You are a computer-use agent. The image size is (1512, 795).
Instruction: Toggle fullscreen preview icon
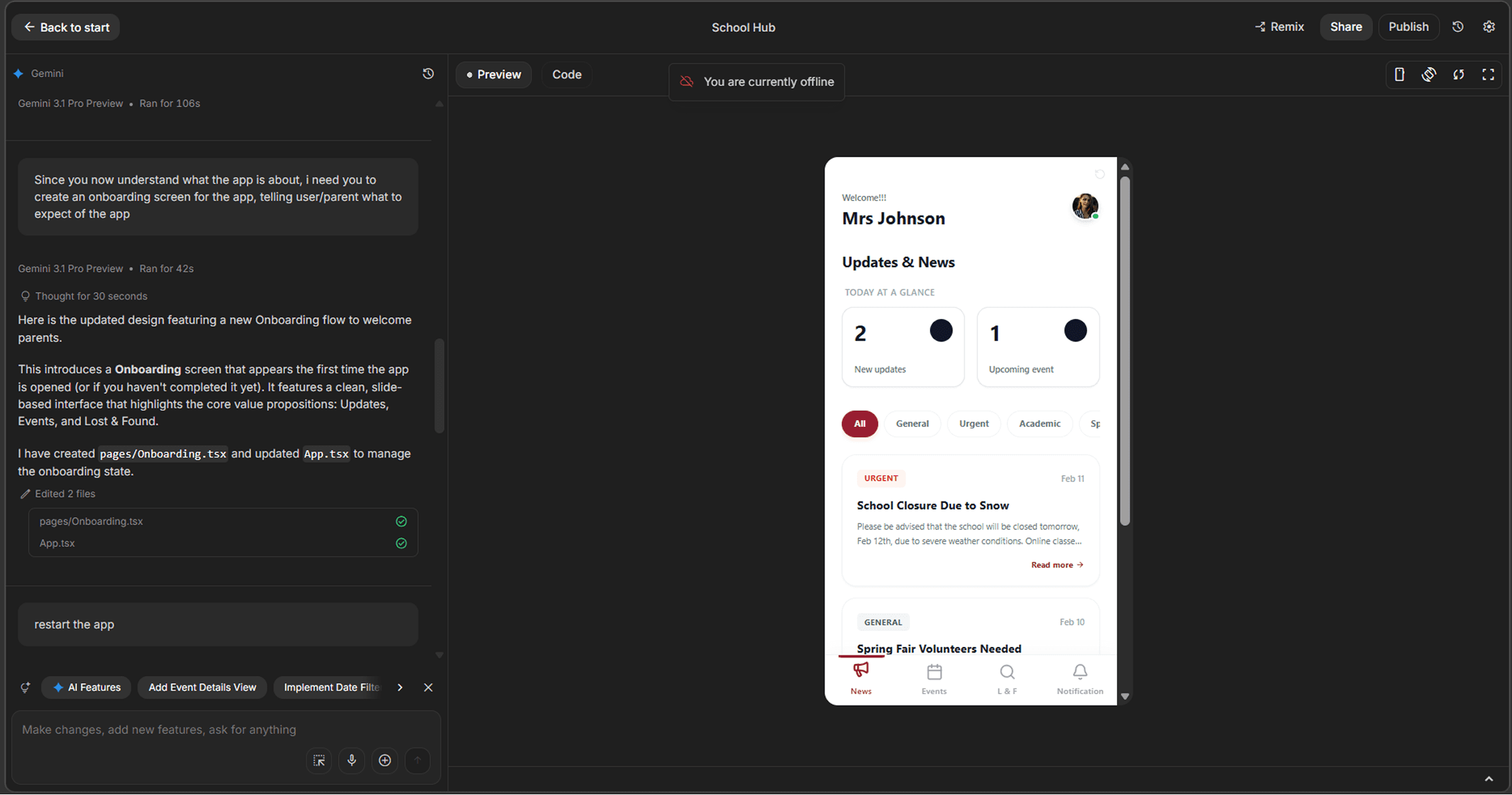point(1488,75)
